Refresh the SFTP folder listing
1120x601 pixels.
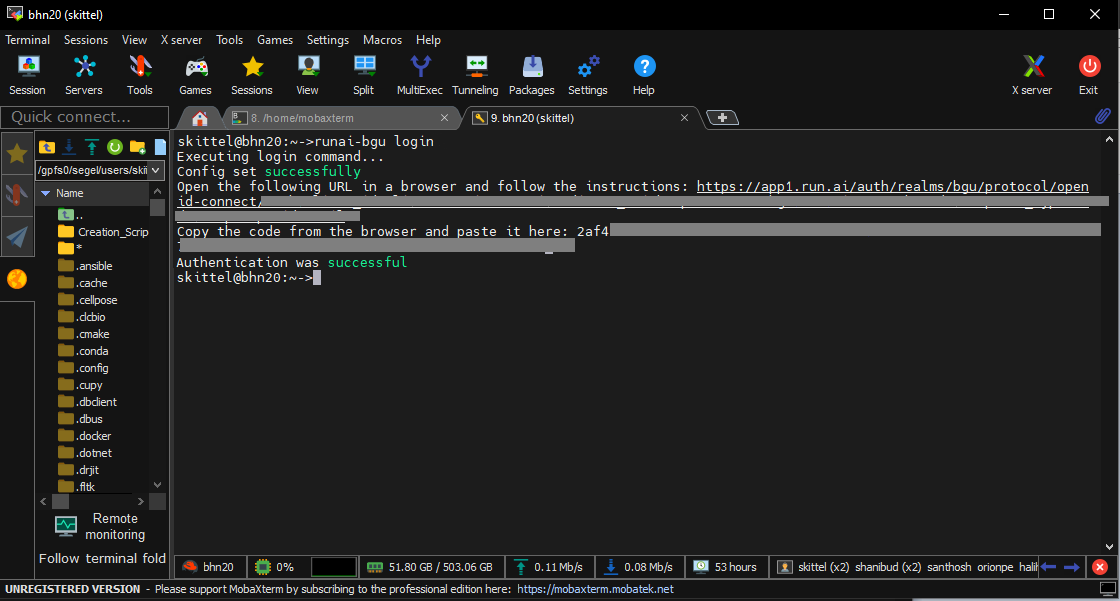(114, 147)
